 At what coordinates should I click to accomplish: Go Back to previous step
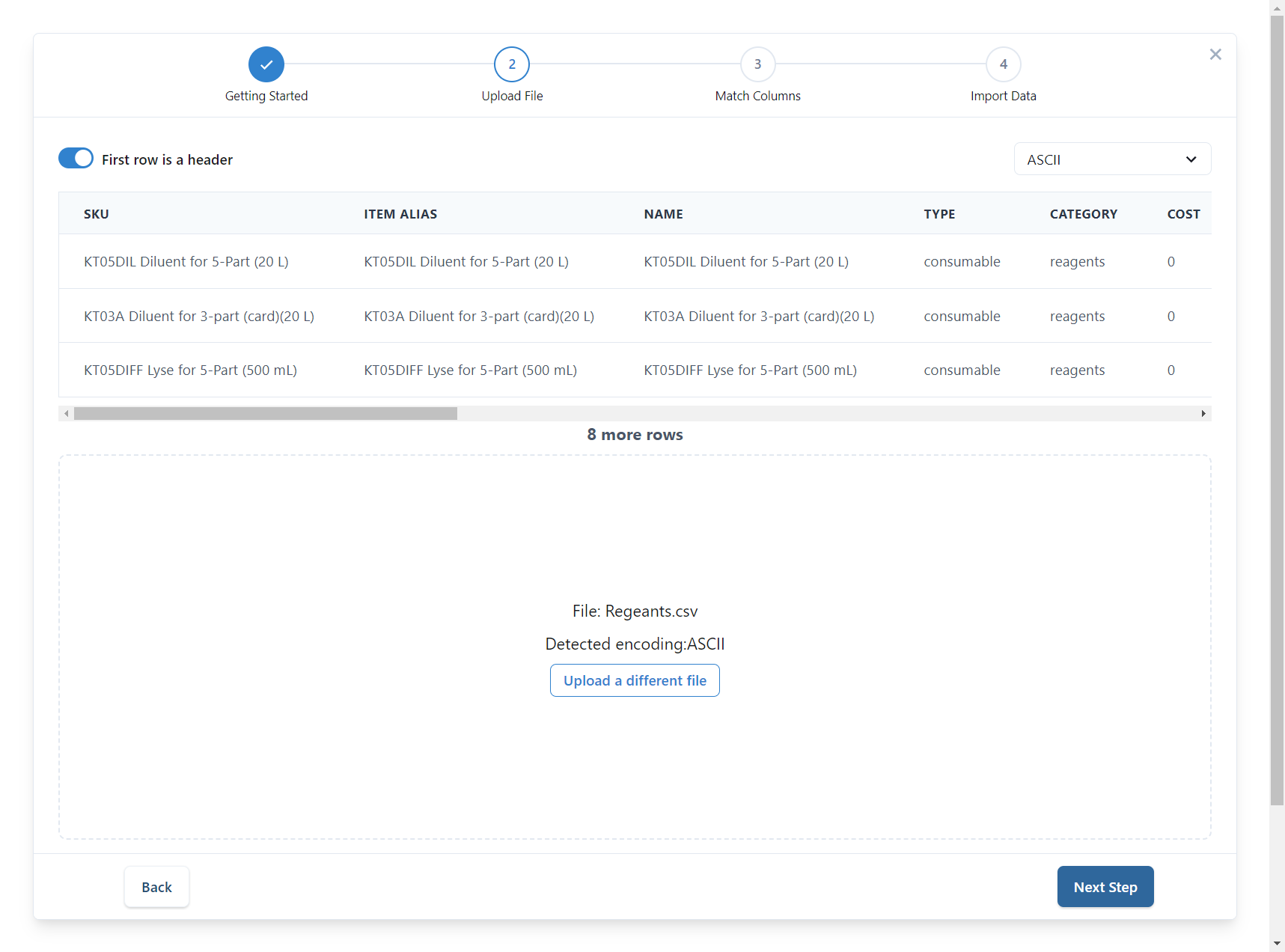point(156,887)
